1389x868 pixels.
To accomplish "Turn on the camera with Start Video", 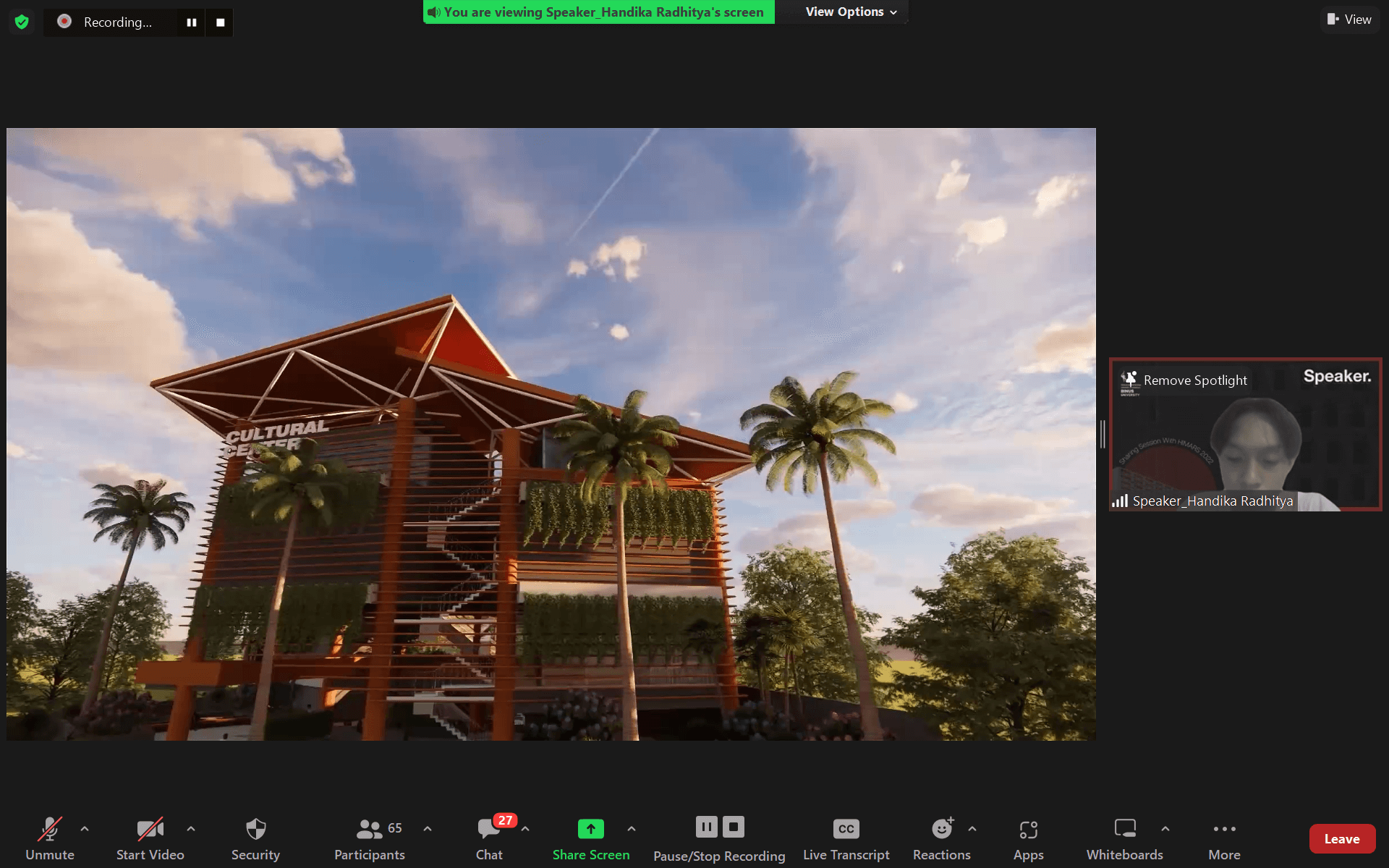I will pos(150,839).
